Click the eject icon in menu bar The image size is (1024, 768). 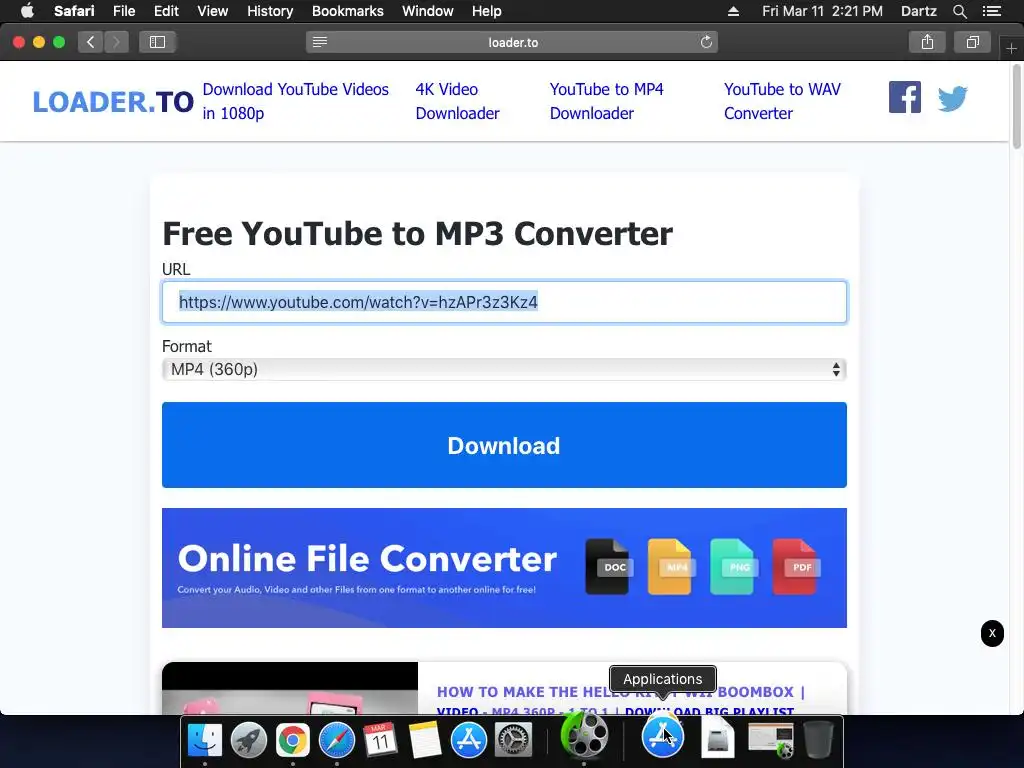click(733, 11)
